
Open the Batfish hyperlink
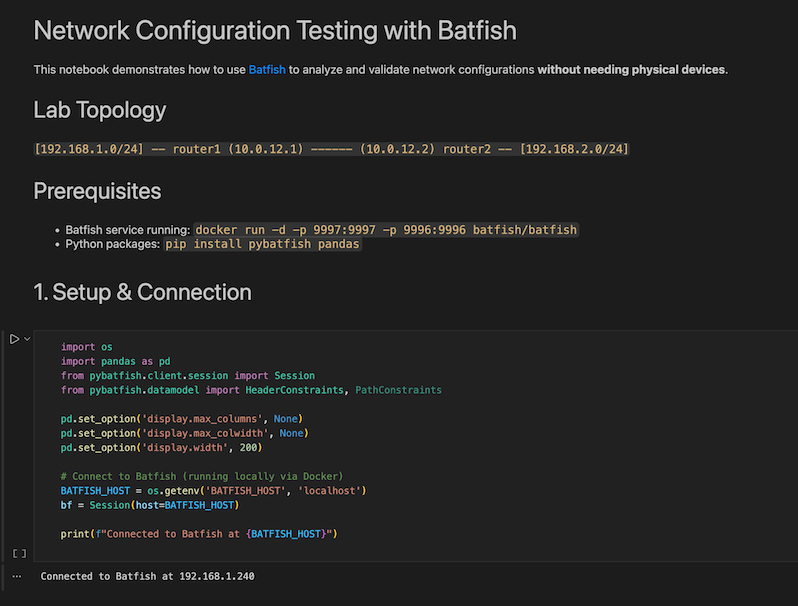267,70
